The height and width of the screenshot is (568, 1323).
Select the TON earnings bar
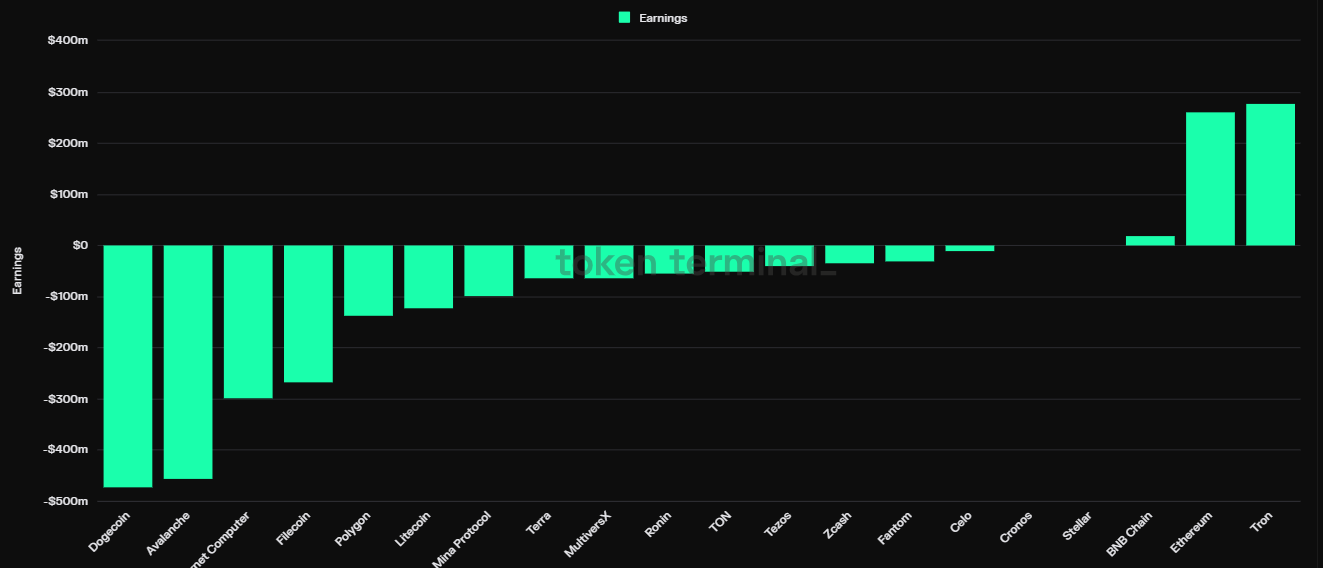pos(729,258)
